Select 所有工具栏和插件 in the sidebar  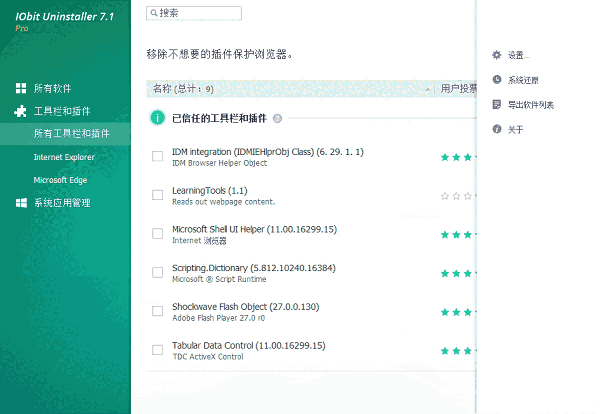click(71, 133)
